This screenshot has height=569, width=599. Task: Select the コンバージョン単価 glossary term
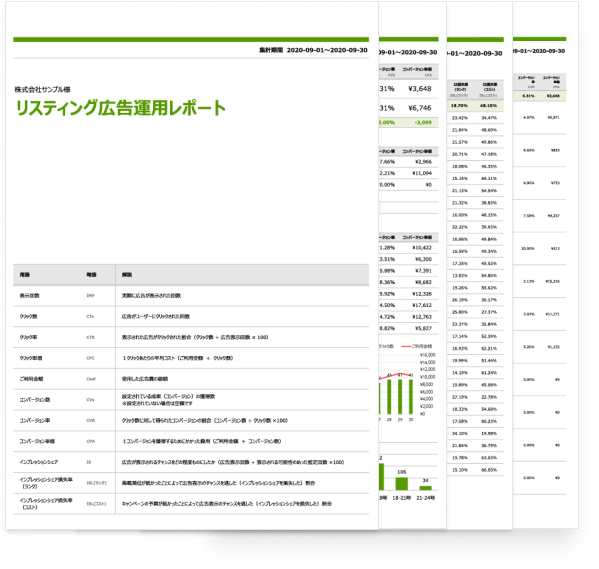tap(37, 441)
